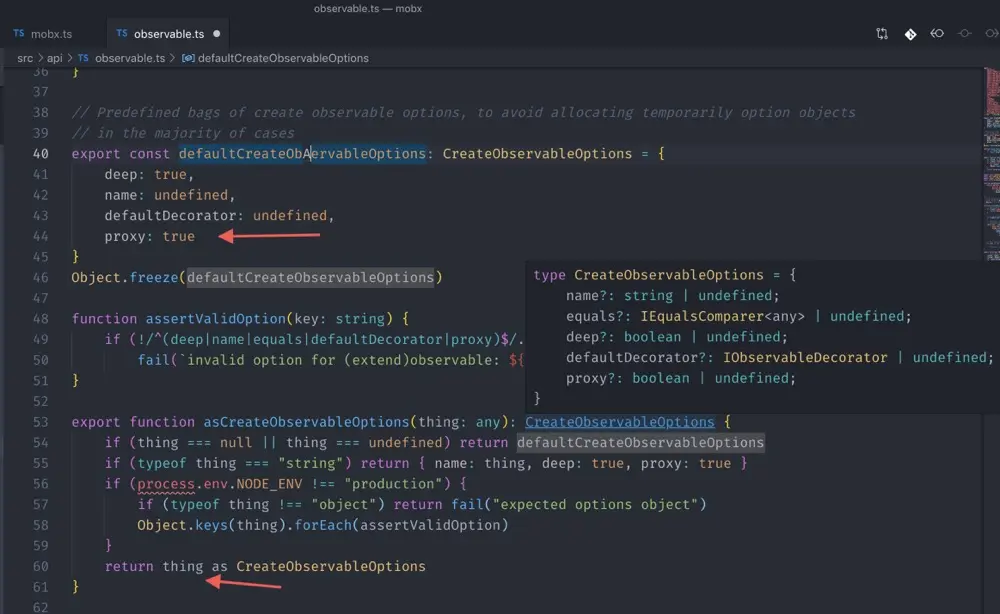Click the symbol icon beside defaultCreateObservableOptions breadcrumb
The width and height of the screenshot is (1000, 614).
188,58
